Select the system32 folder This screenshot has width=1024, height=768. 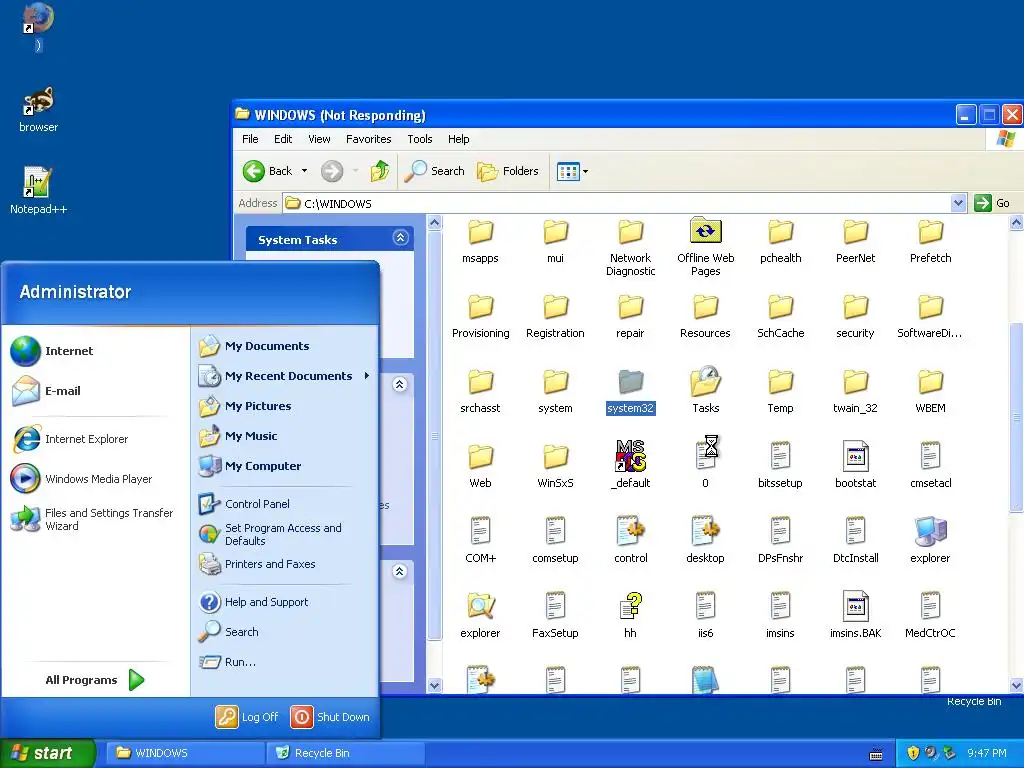pyautogui.click(x=630, y=391)
